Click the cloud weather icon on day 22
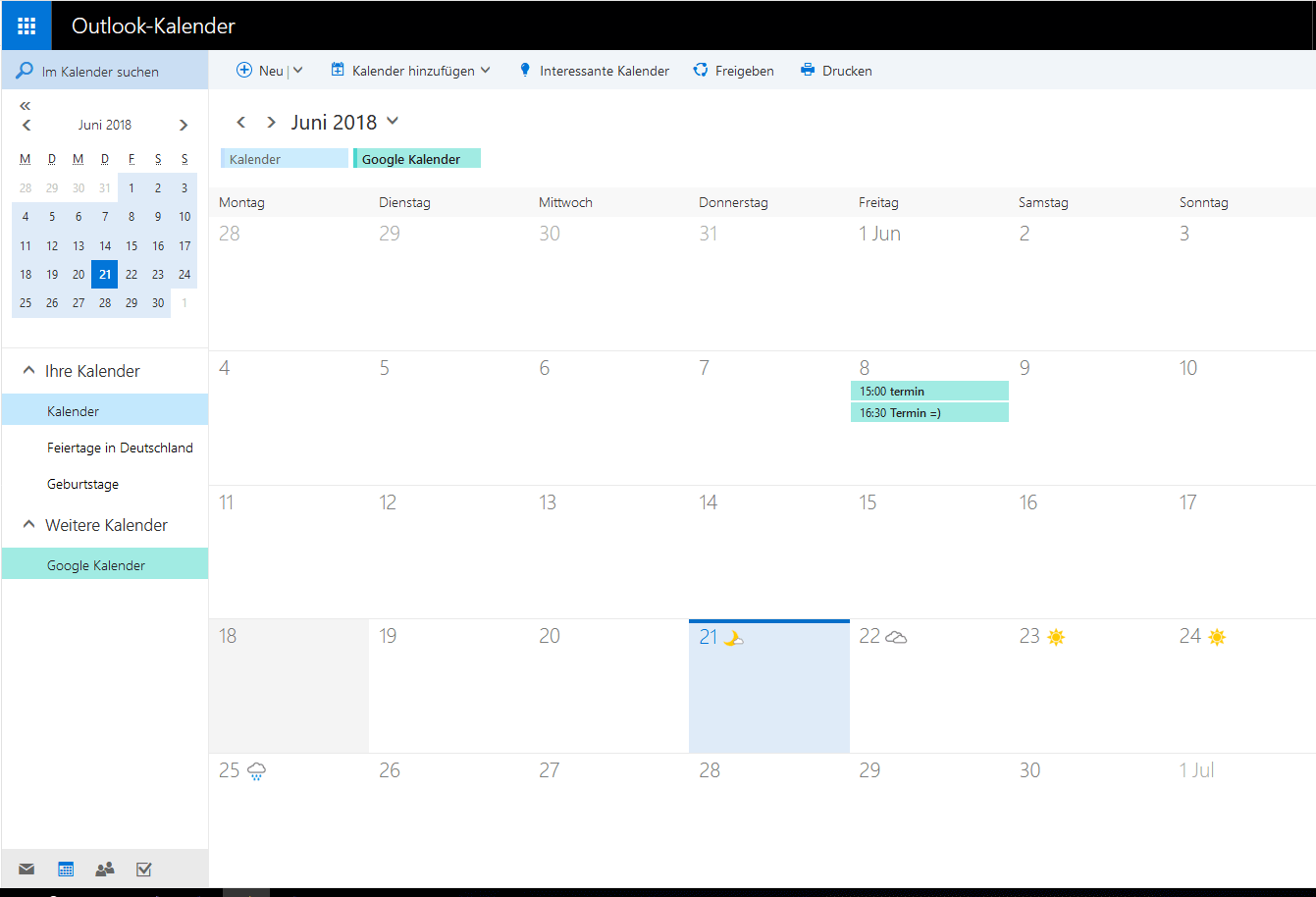Viewport: 1316px width, 897px height. pos(896,637)
